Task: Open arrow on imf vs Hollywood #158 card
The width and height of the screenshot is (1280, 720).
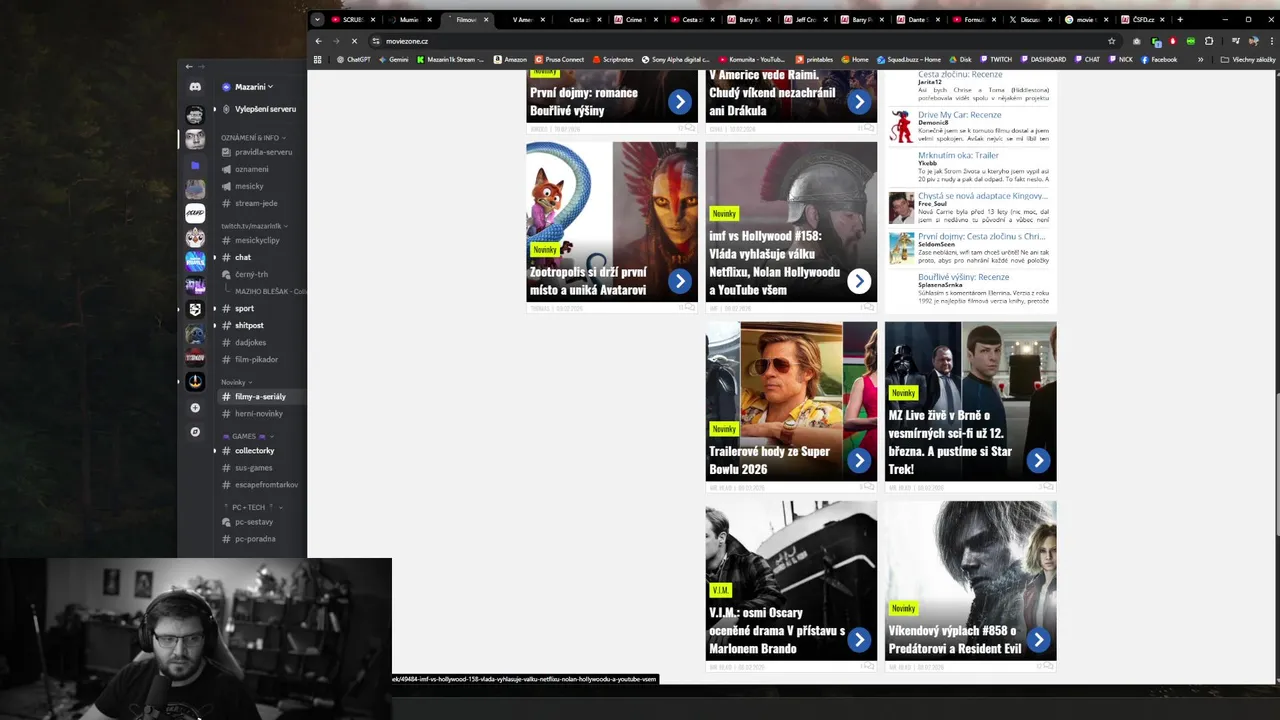Action: [x=859, y=281]
